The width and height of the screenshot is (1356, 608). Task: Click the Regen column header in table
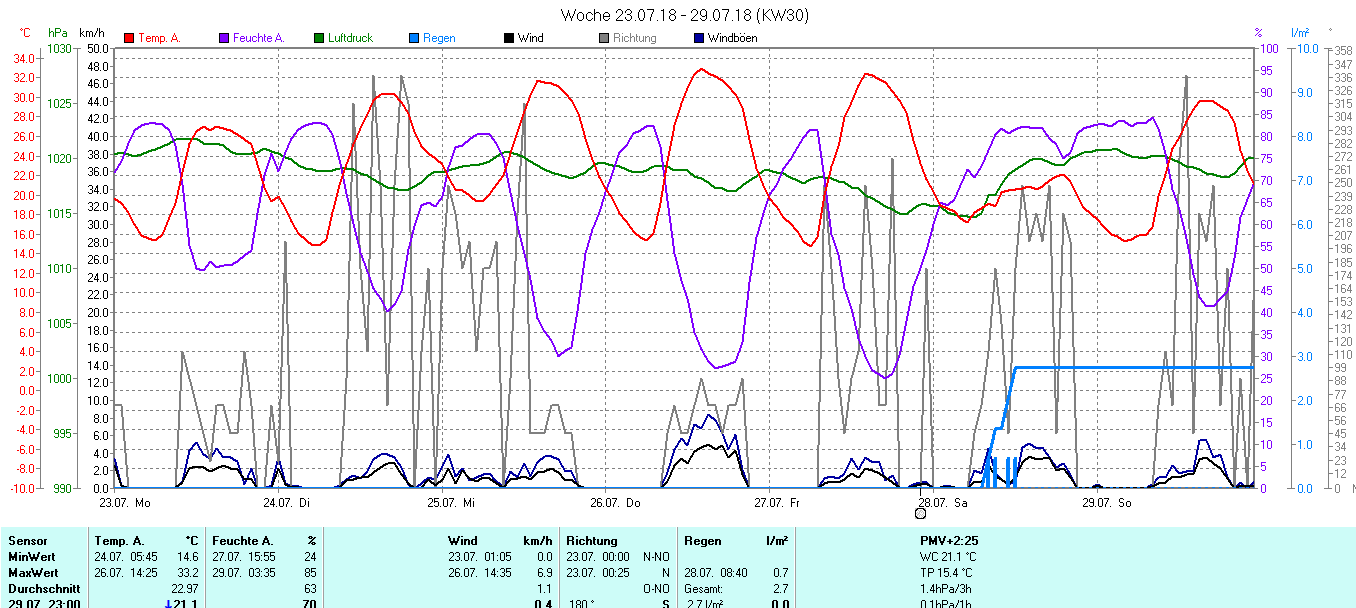tap(702, 541)
